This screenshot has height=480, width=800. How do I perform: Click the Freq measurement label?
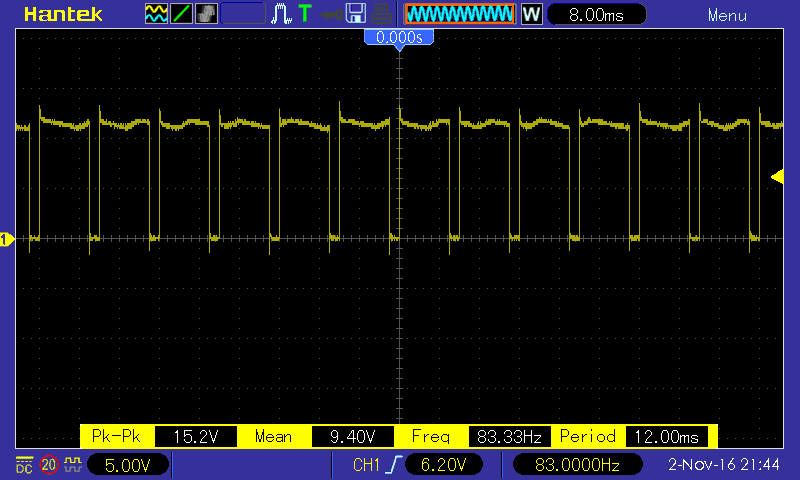431,437
